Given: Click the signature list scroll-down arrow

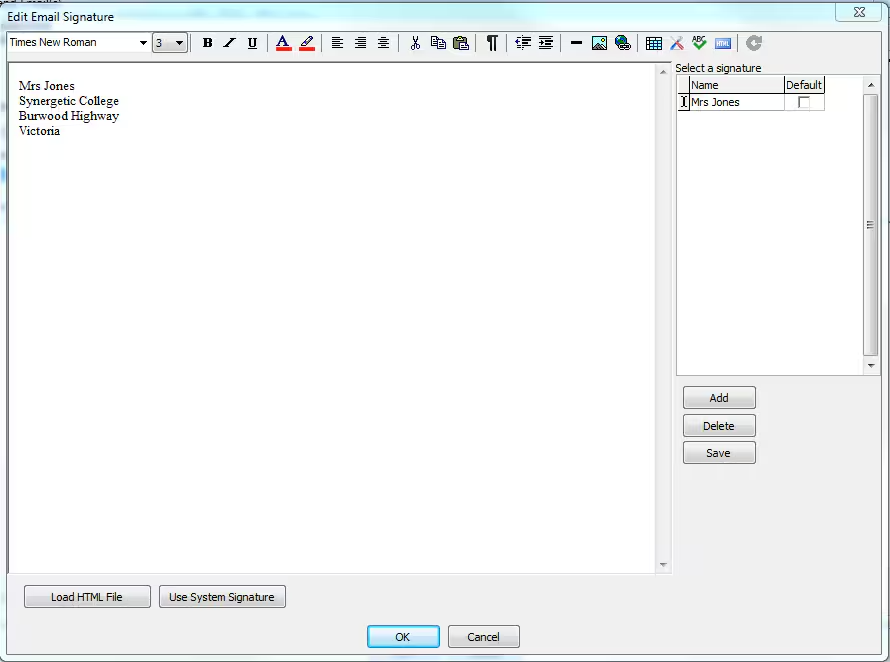Looking at the screenshot, I should (871, 366).
